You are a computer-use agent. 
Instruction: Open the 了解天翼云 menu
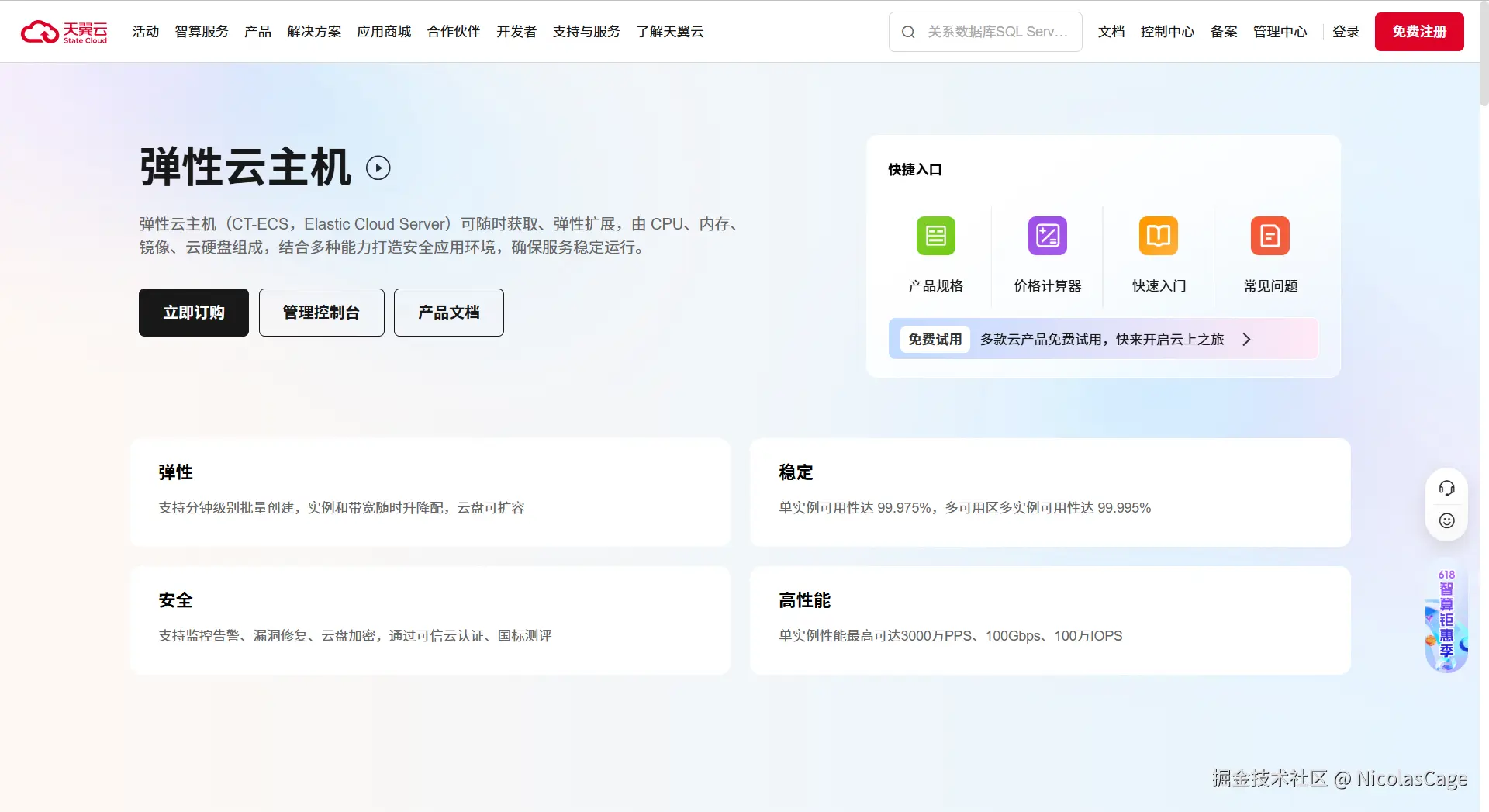point(670,32)
